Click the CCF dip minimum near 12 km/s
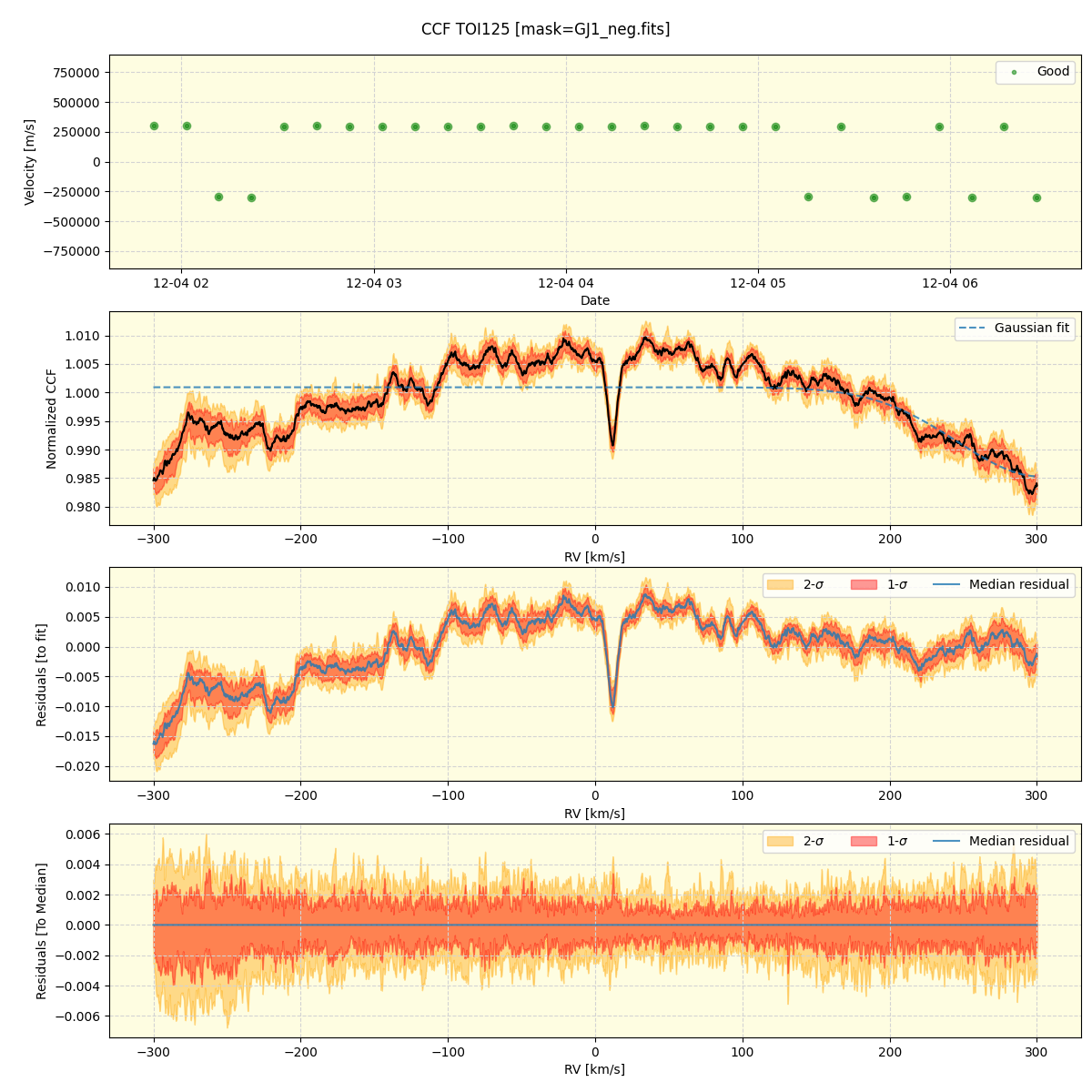Screen dimensions: 1092x1092 (x=612, y=445)
